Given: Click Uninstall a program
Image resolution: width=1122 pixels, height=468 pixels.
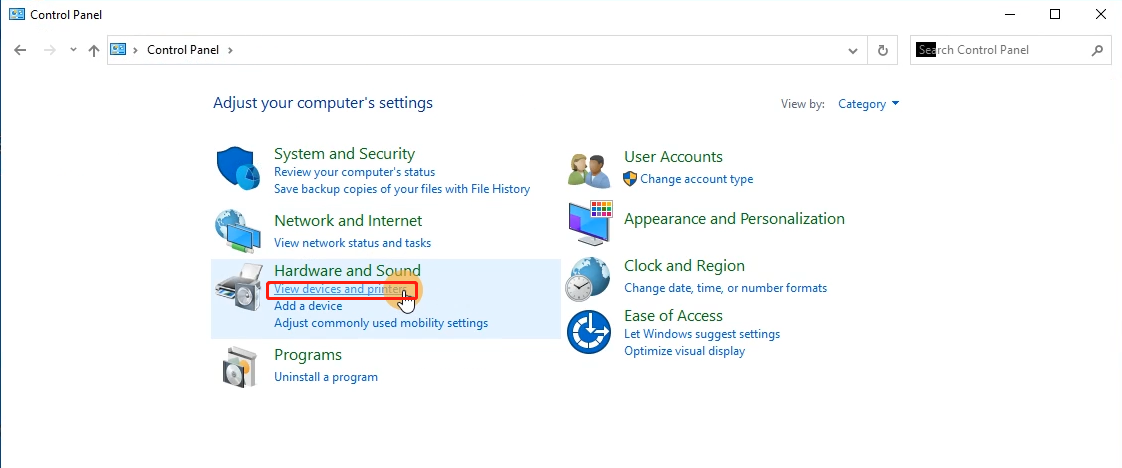Looking at the screenshot, I should click(x=326, y=376).
